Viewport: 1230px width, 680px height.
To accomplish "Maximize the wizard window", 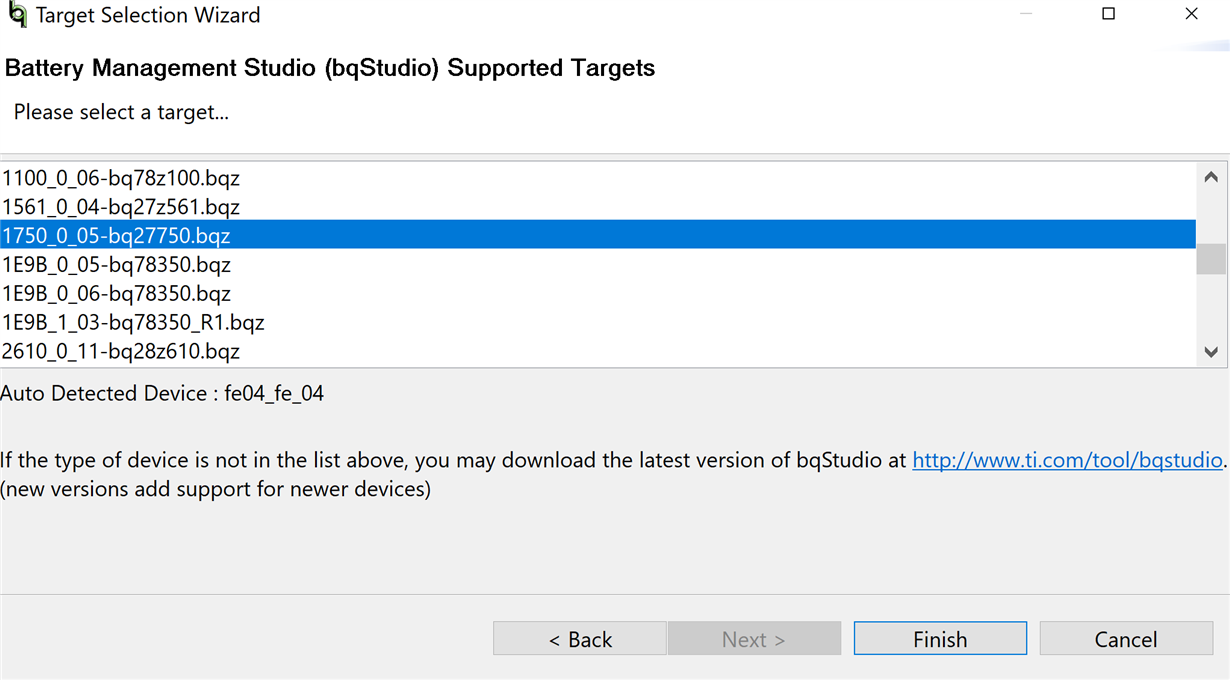I will coord(1108,14).
